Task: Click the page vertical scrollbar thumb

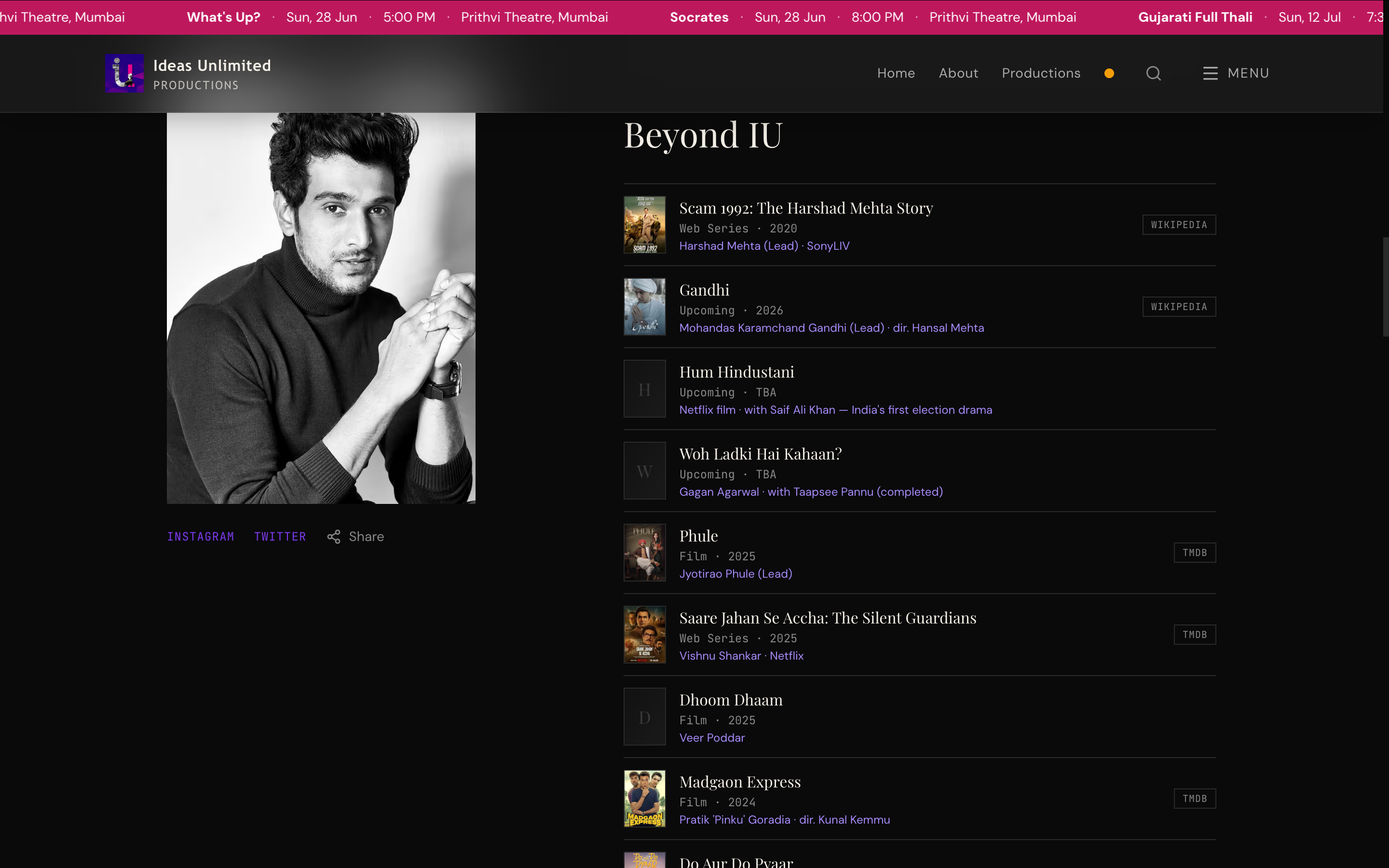Action: click(1385, 286)
